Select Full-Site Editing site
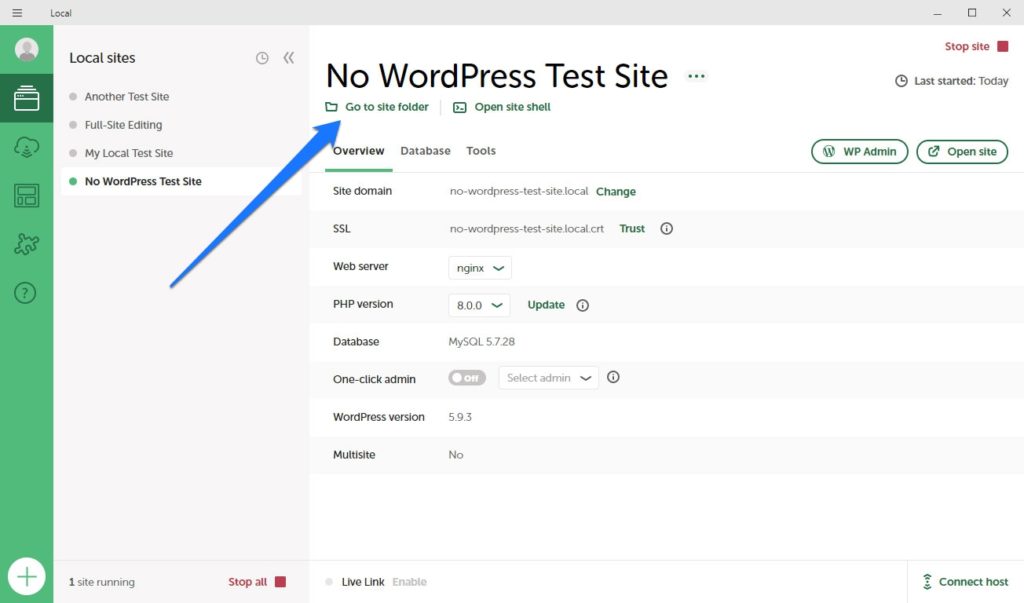The height and width of the screenshot is (603, 1024). 123,125
